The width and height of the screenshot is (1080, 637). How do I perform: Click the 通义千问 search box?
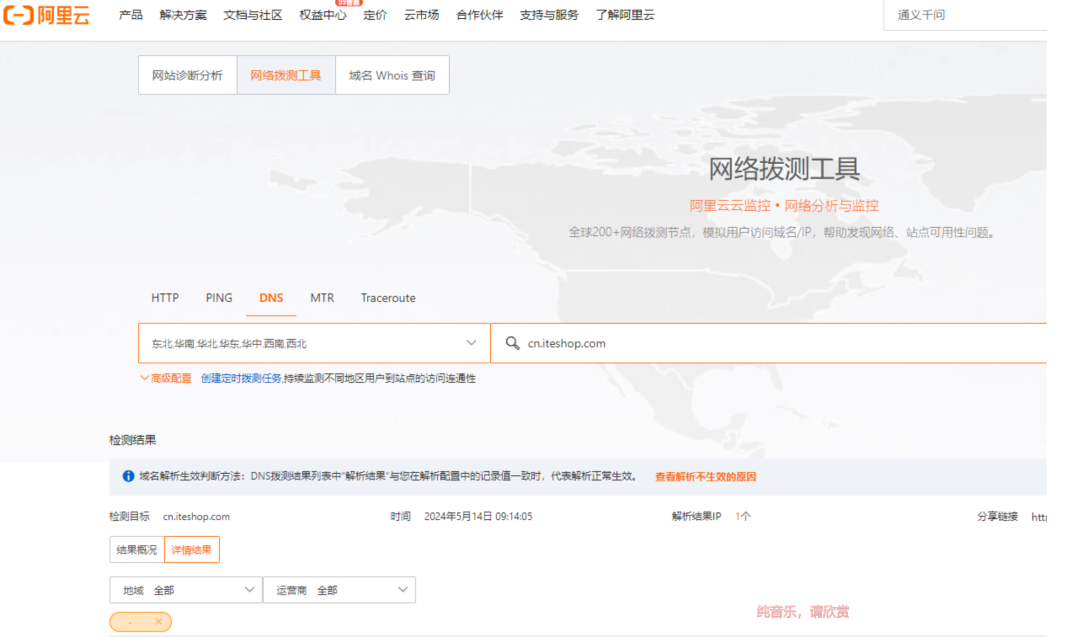965,15
